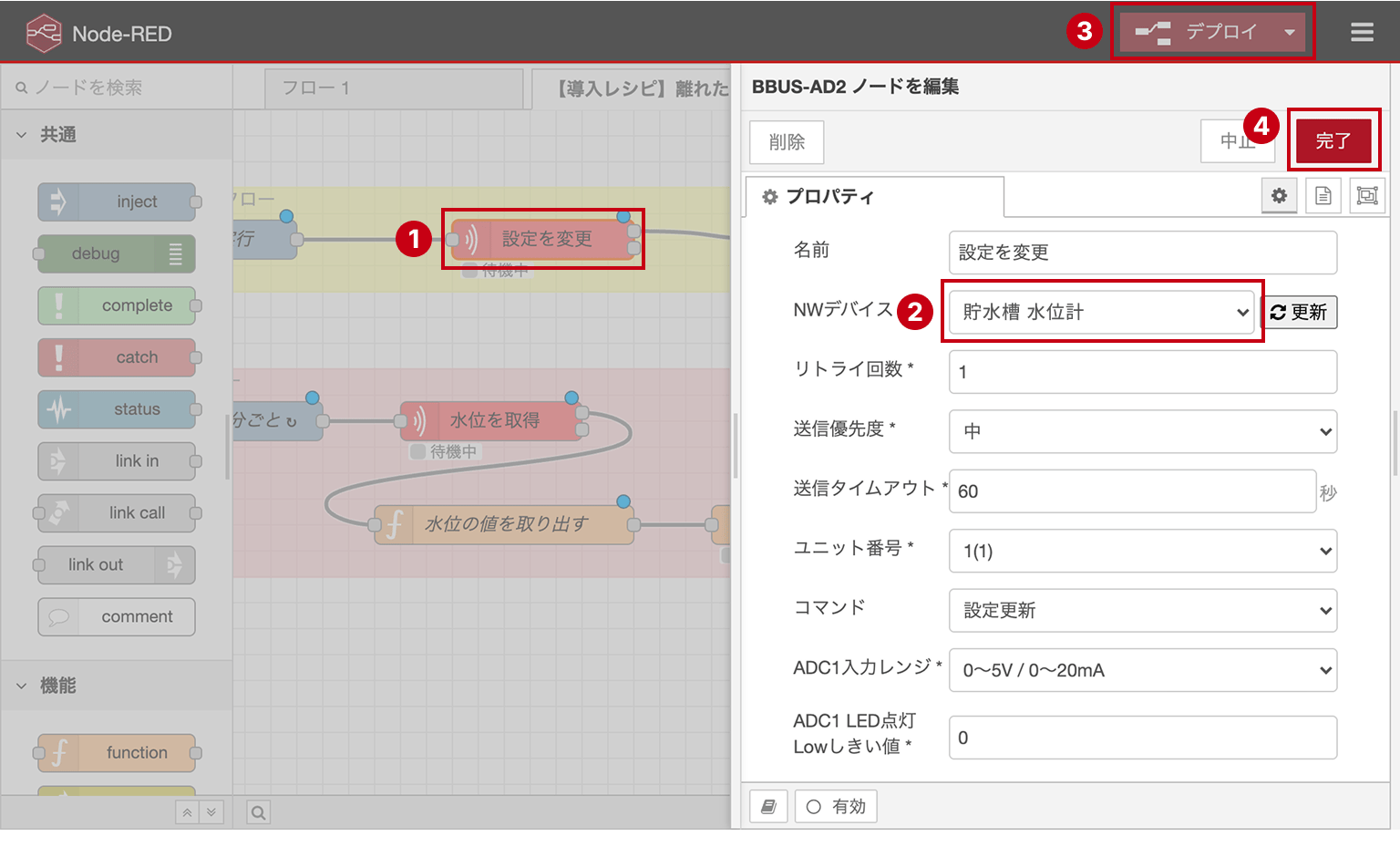Edit the ADC1 LED点灯 Lowしきい値 field
The image size is (1400, 857).
pos(1143,738)
